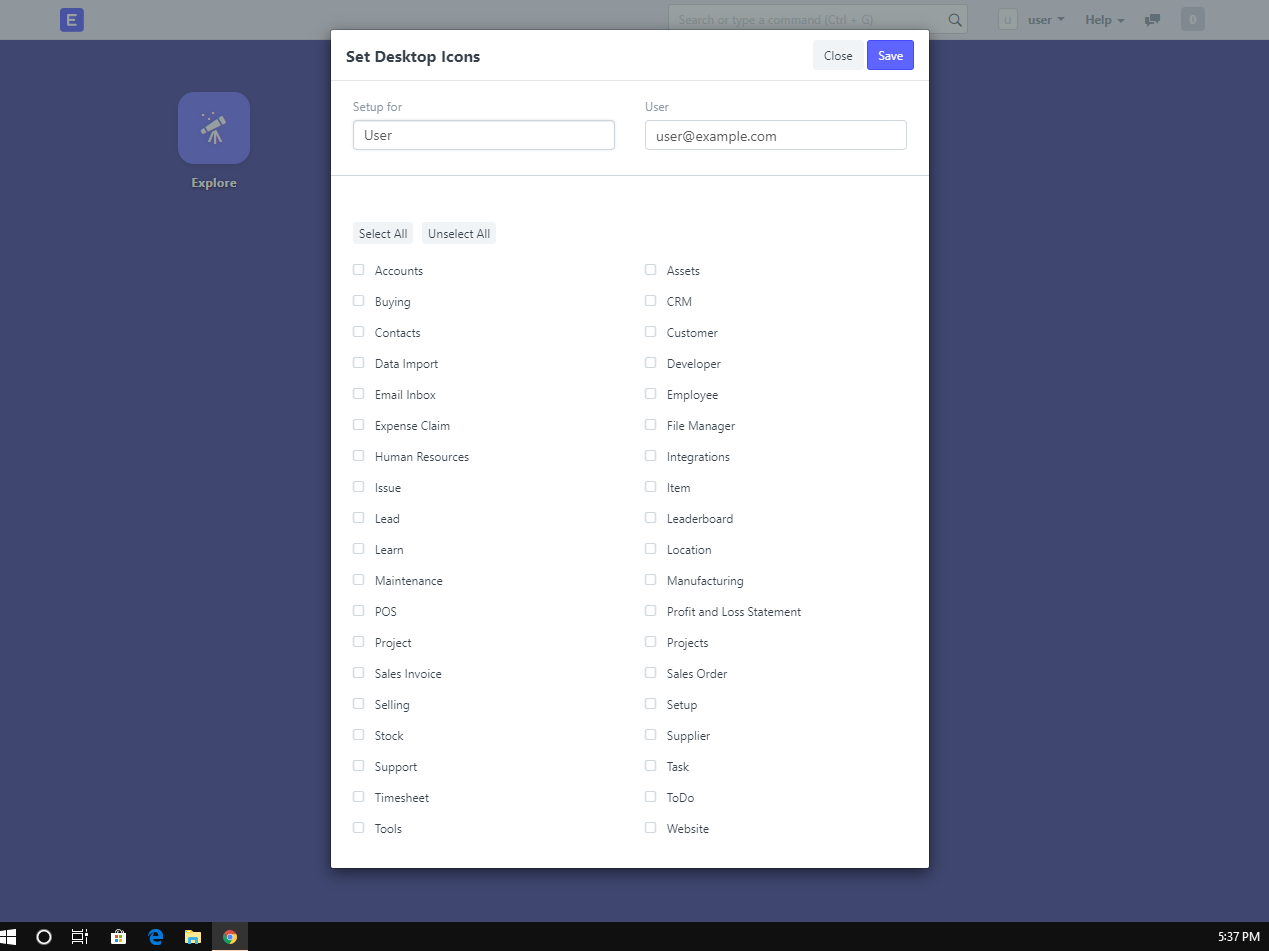This screenshot has height=951, width=1269.
Task: Click Unselect All button
Action: (459, 234)
